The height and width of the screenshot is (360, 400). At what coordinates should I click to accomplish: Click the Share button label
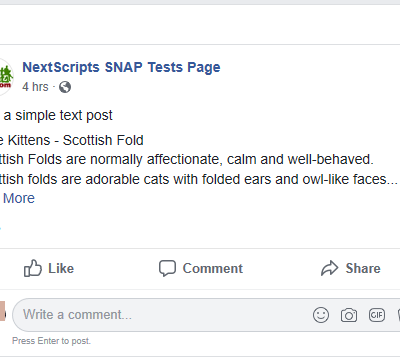pos(363,268)
